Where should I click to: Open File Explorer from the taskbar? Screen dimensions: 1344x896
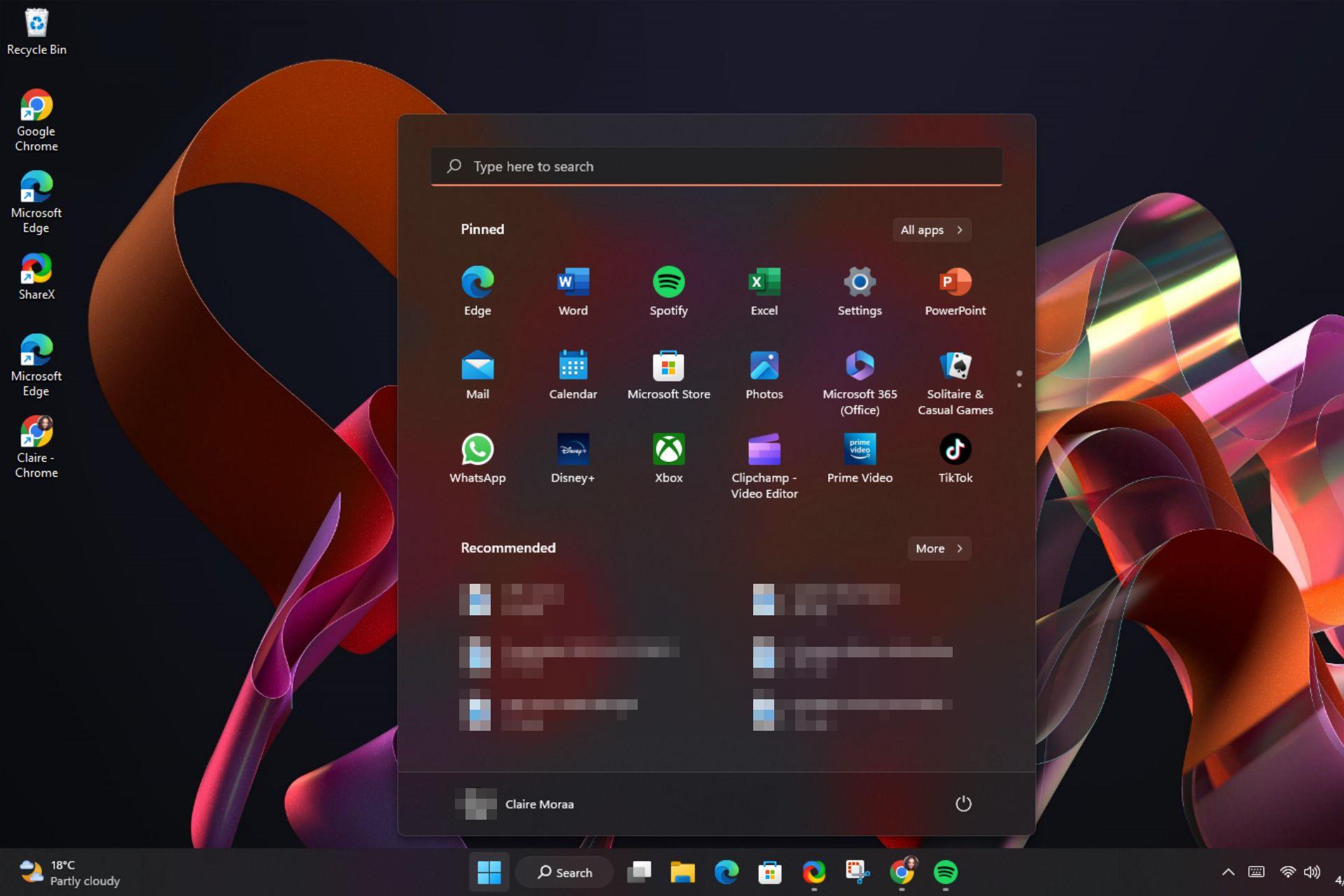click(x=682, y=872)
